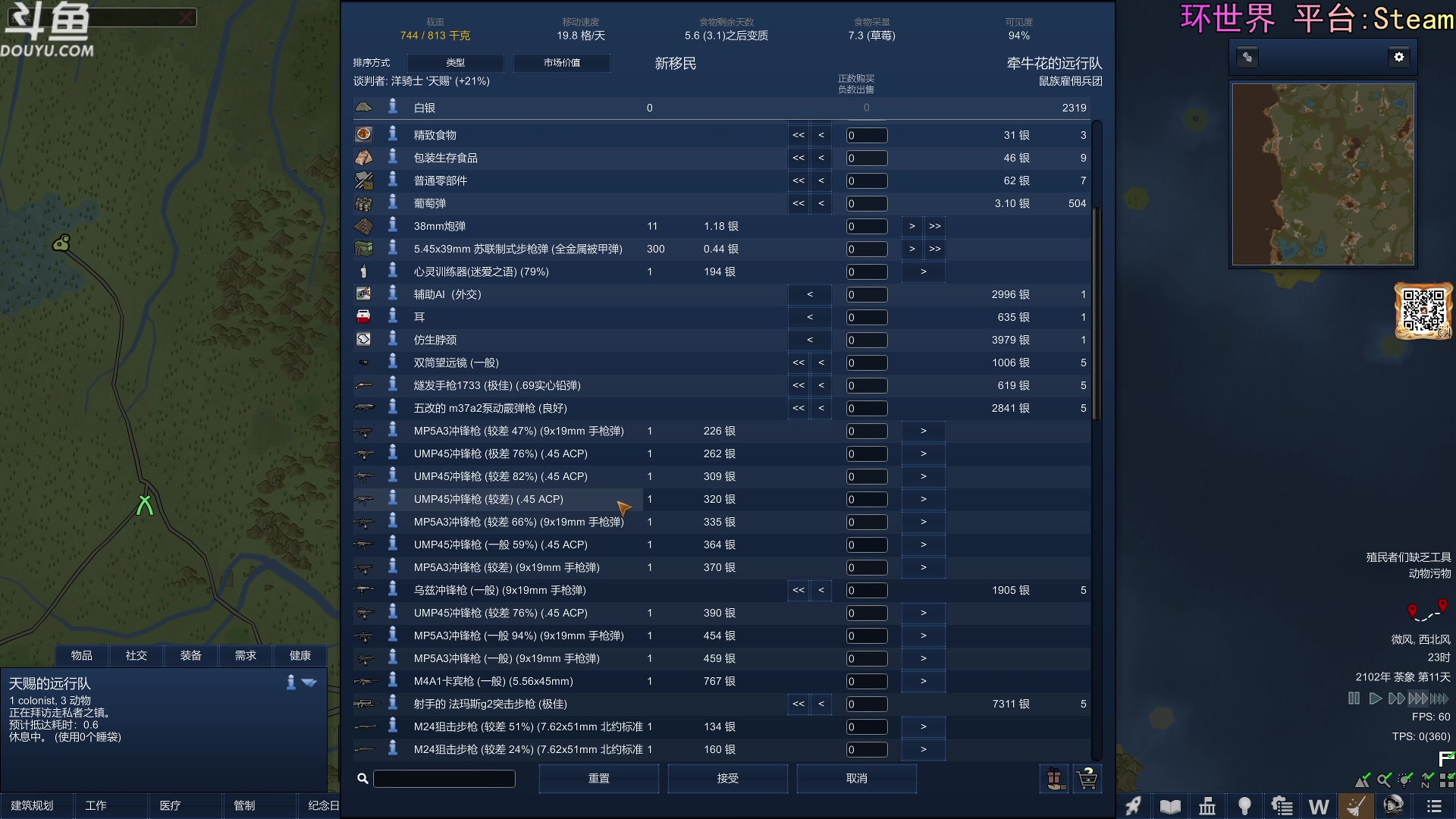Click the trade search input field
Screen dimensions: 1456x819
[444, 779]
